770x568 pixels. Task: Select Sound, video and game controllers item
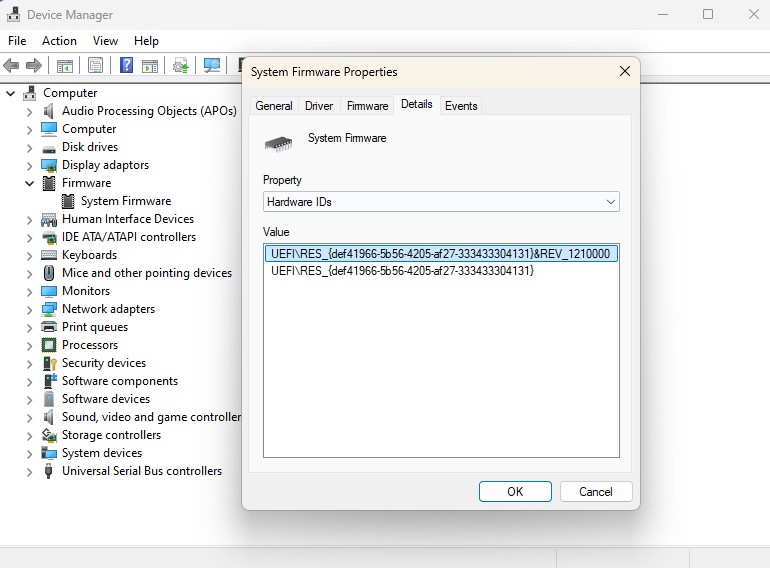pyautogui.click(x=151, y=417)
